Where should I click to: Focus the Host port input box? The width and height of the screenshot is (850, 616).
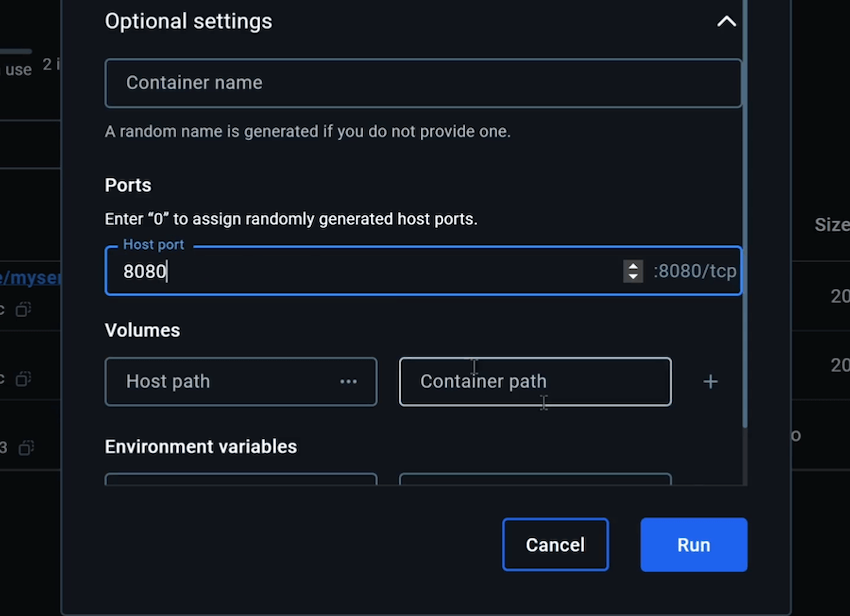point(370,271)
